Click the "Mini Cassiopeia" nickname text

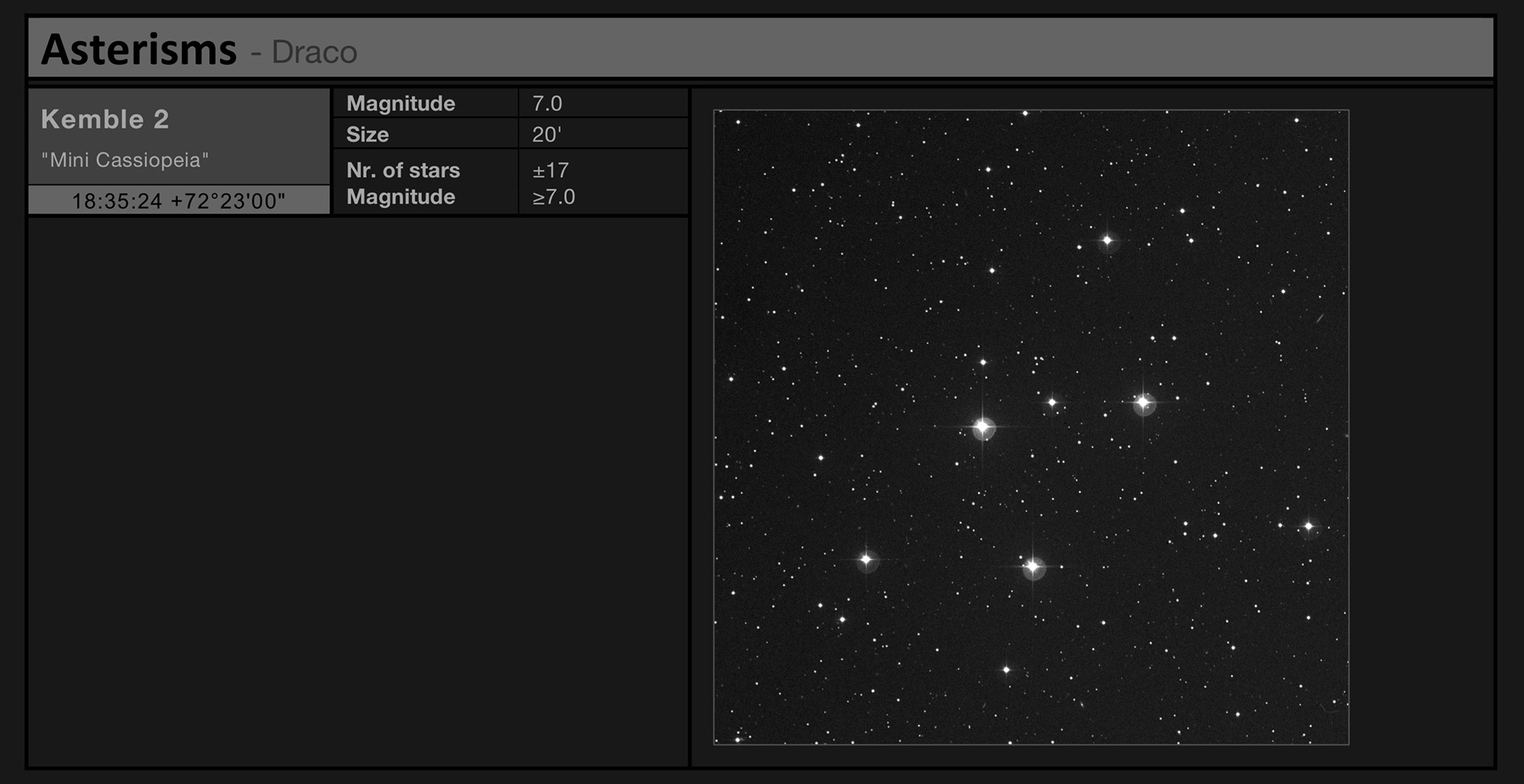(125, 160)
